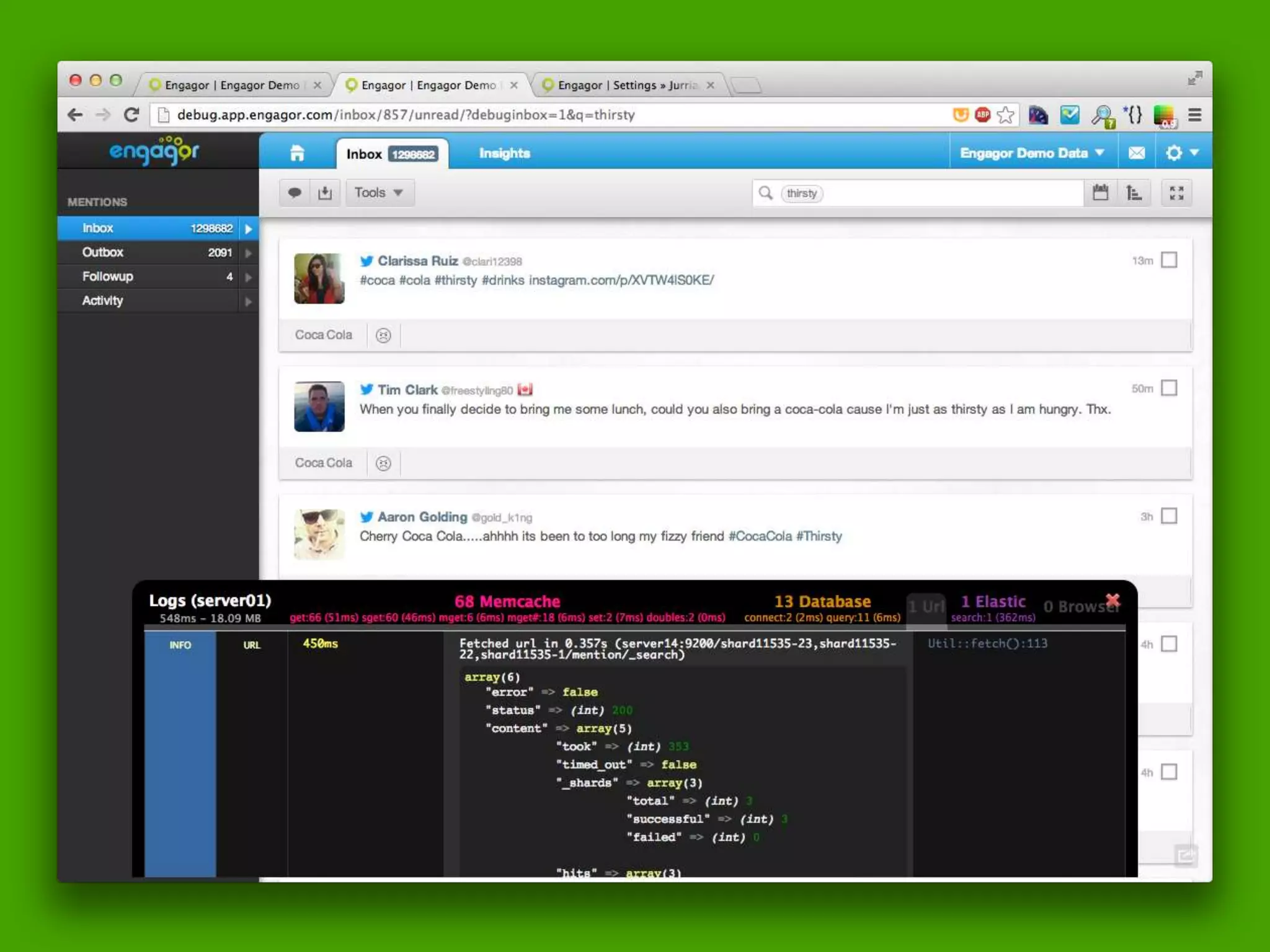This screenshot has width=1270, height=952.
Task: Tick the checkbox for Aaron Golding's tweet
Action: 1169,516
